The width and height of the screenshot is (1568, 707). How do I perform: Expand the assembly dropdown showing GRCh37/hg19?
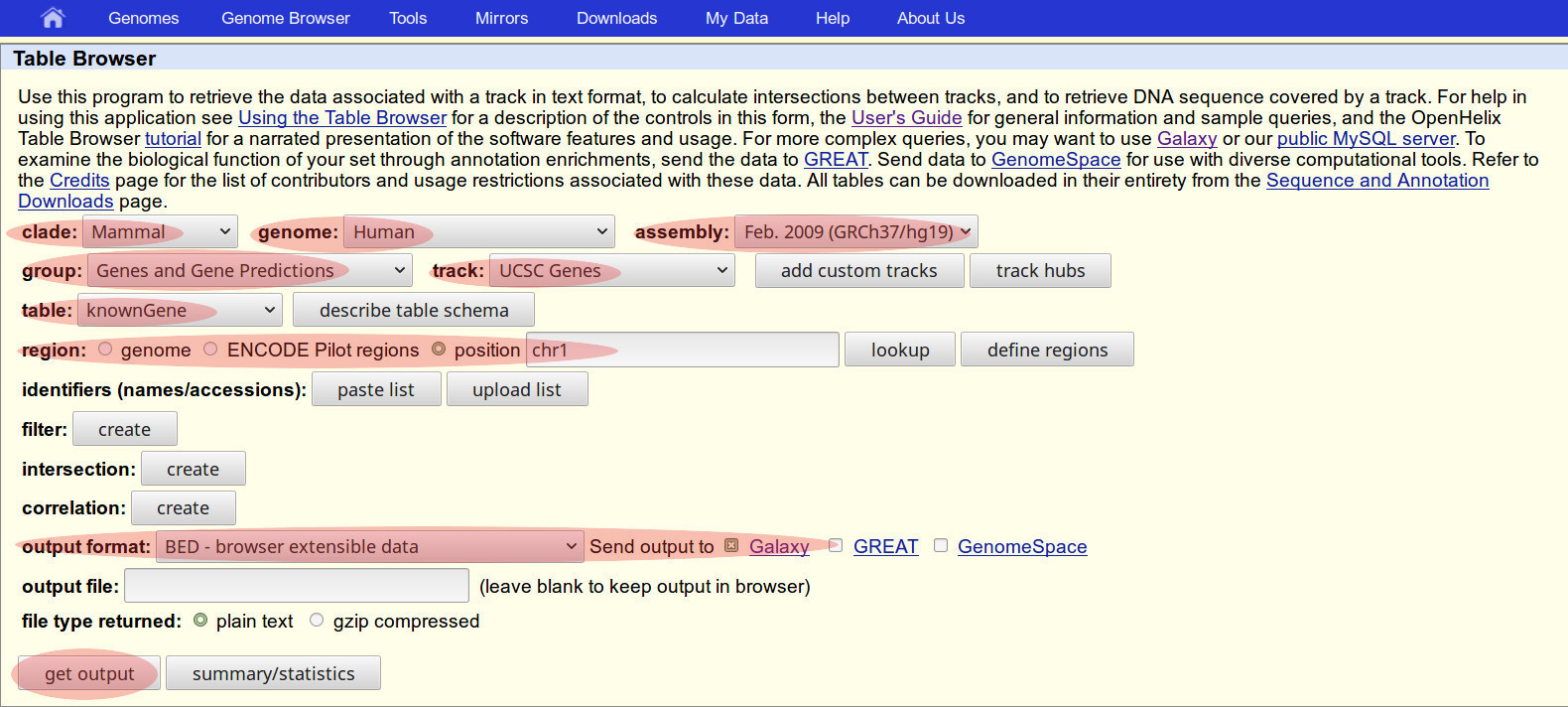(x=856, y=231)
